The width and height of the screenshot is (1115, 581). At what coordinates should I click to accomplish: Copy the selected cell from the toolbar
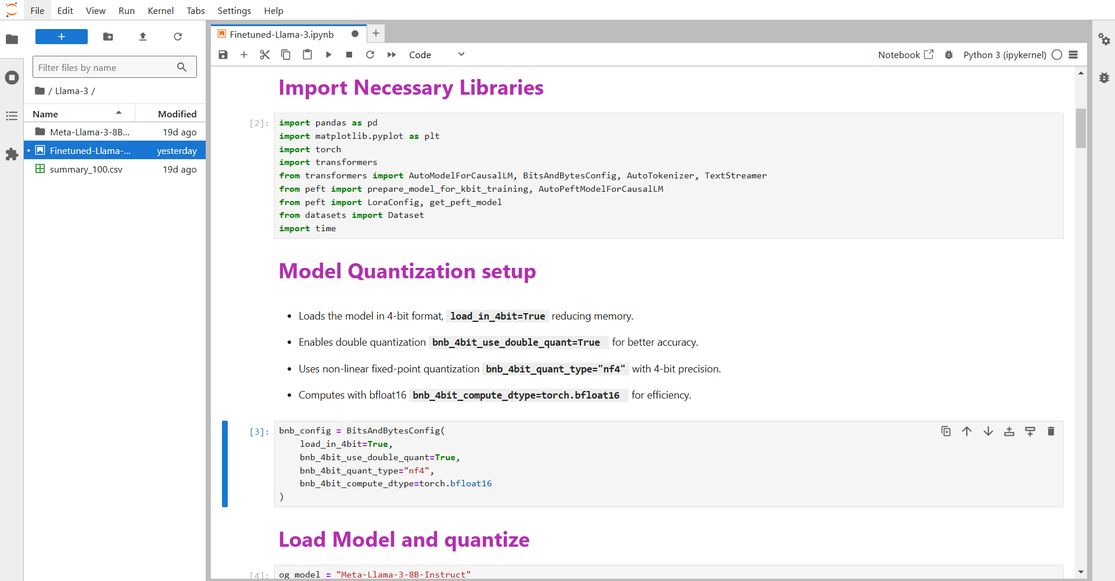point(286,55)
